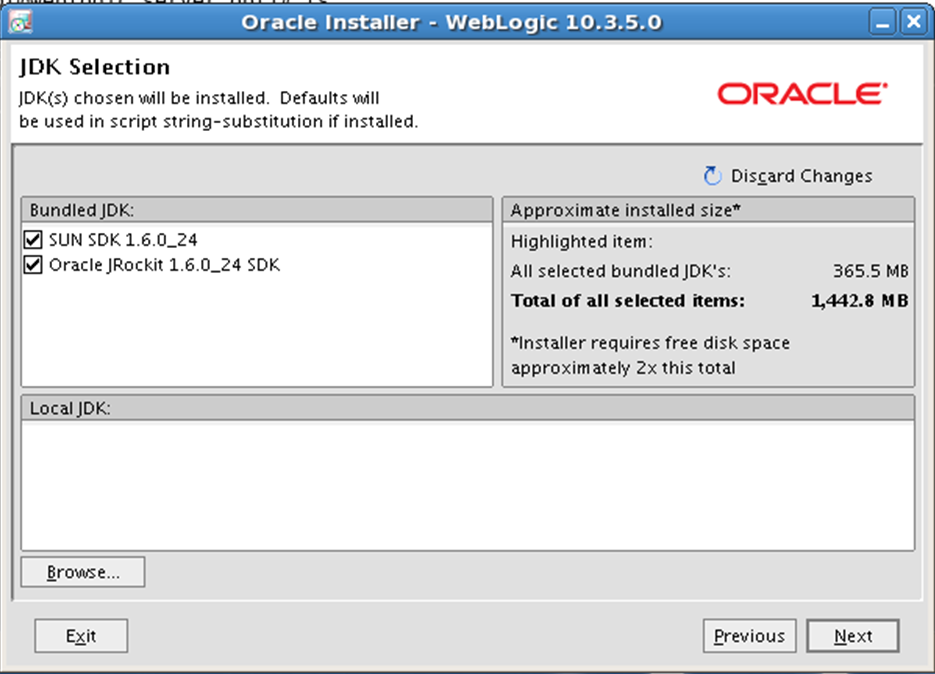This screenshot has width=935, height=674.
Task: Click inside the empty Local JDK list
Action: click(468, 486)
